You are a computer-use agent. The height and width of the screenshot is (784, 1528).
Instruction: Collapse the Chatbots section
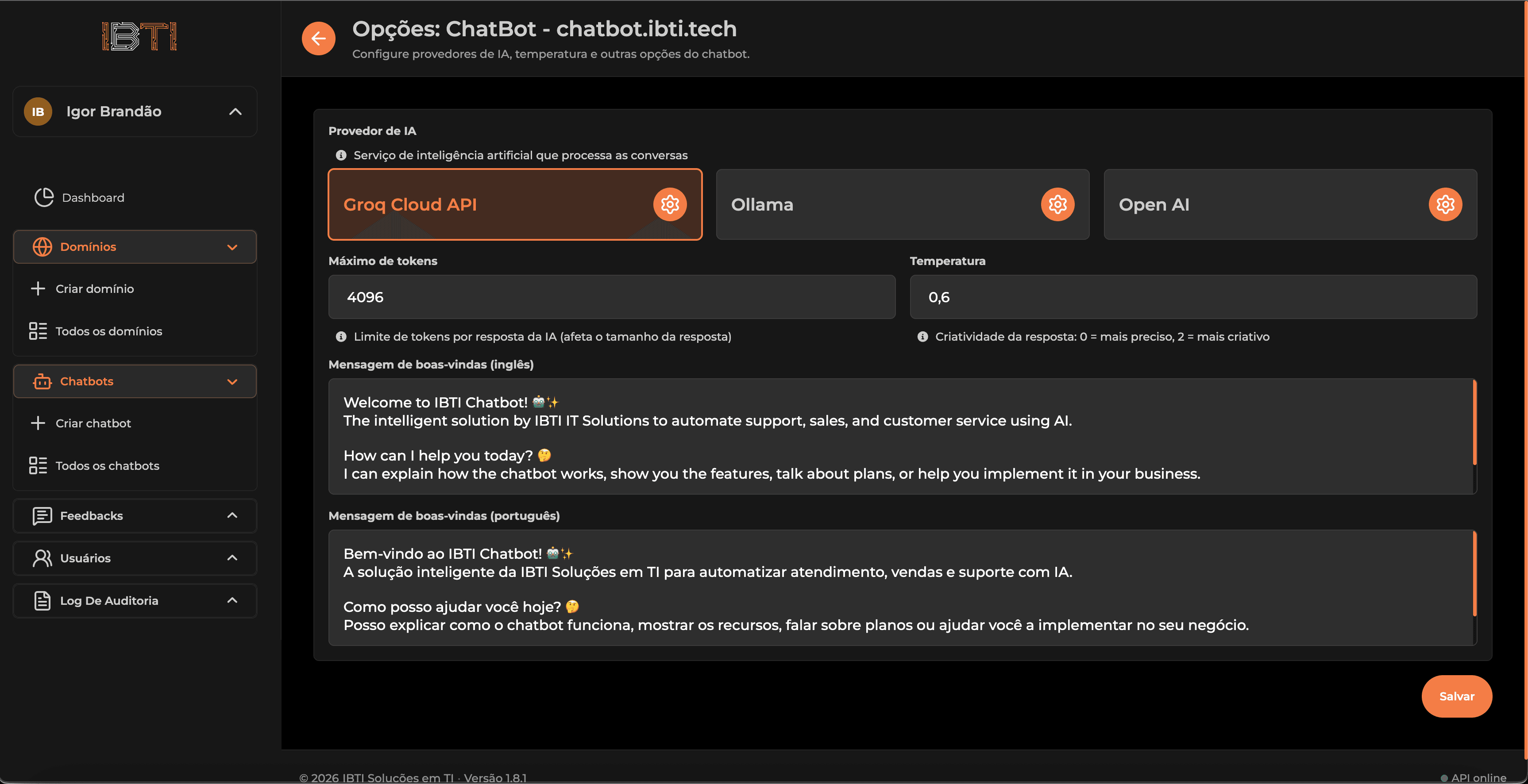point(232,381)
